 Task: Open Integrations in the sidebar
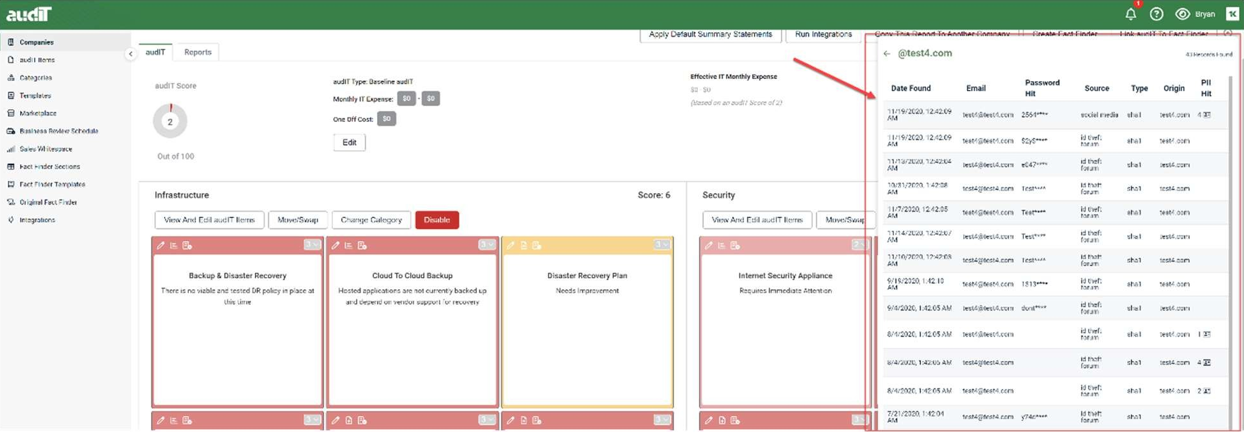point(65,220)
